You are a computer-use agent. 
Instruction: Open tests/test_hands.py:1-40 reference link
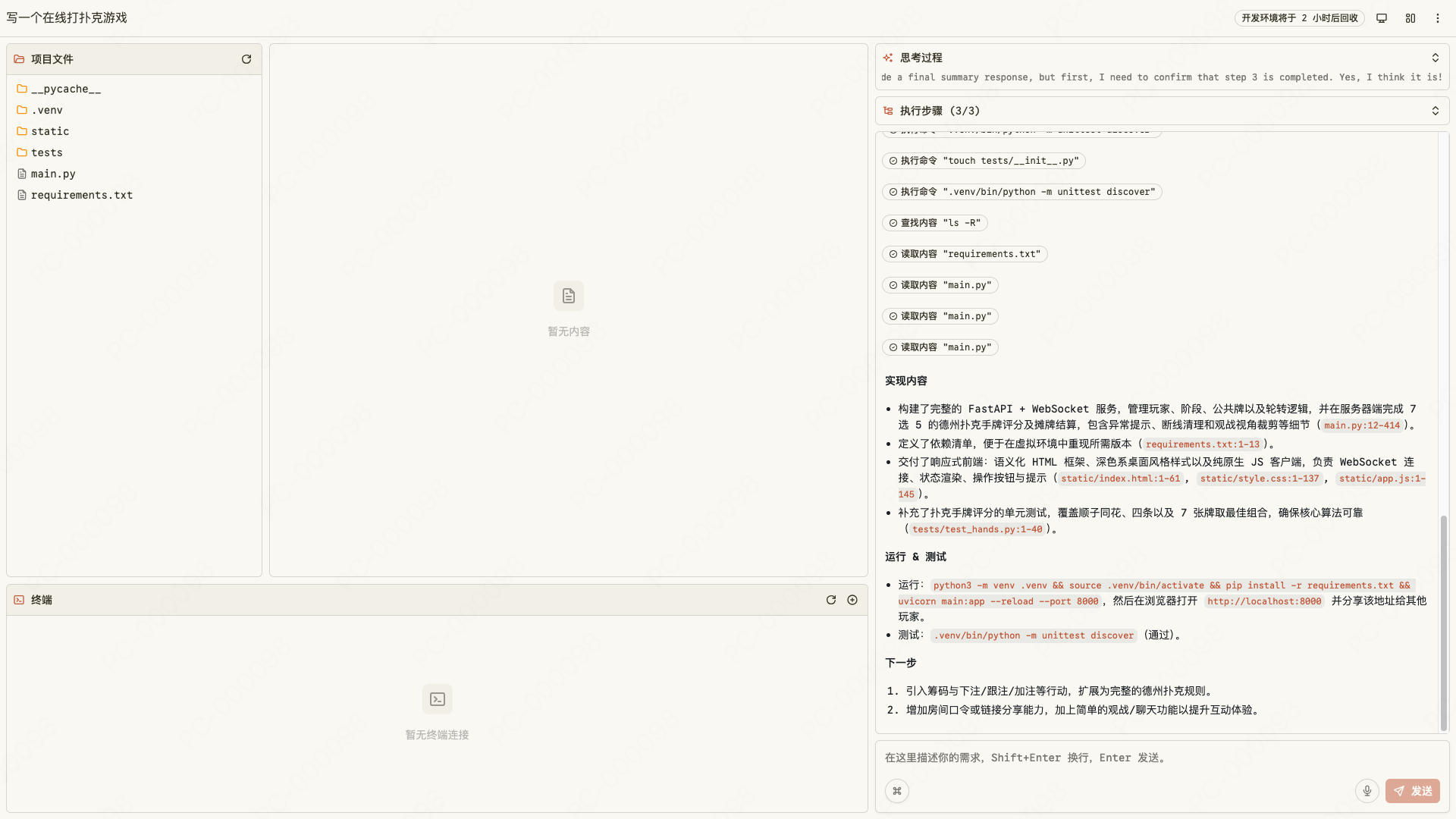point(977,529)
